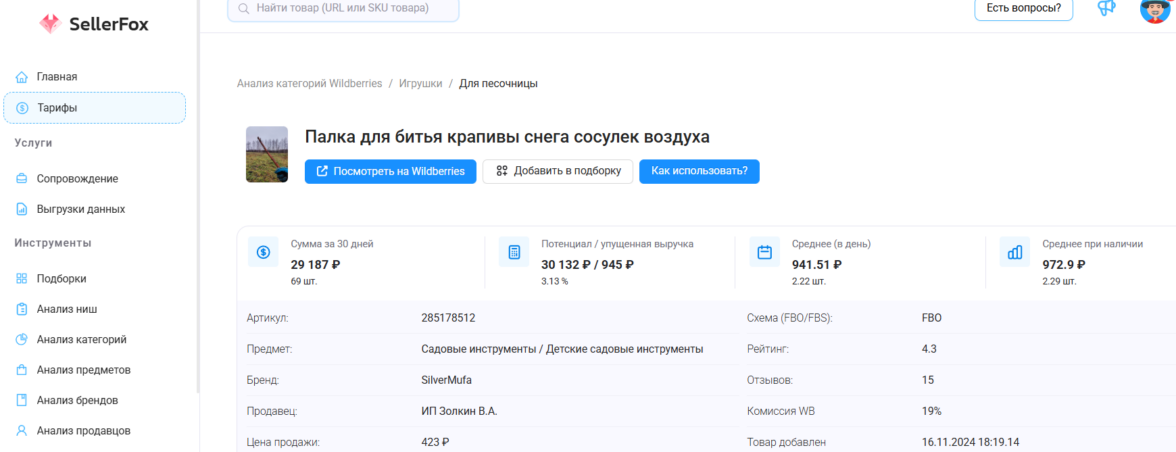1176x452 pixels.
Task: Open the user avatar profile
Action: click(1154, 10)
